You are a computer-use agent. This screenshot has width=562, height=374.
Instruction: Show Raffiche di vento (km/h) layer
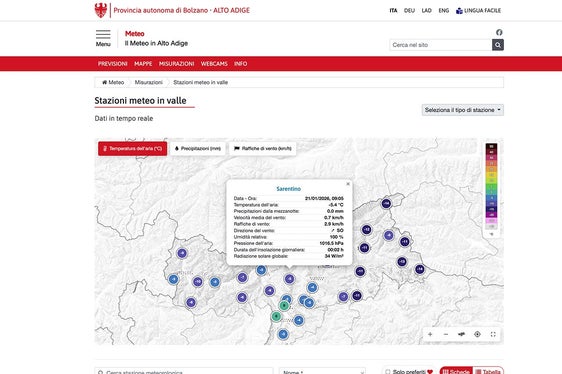[x=263, y=148]
